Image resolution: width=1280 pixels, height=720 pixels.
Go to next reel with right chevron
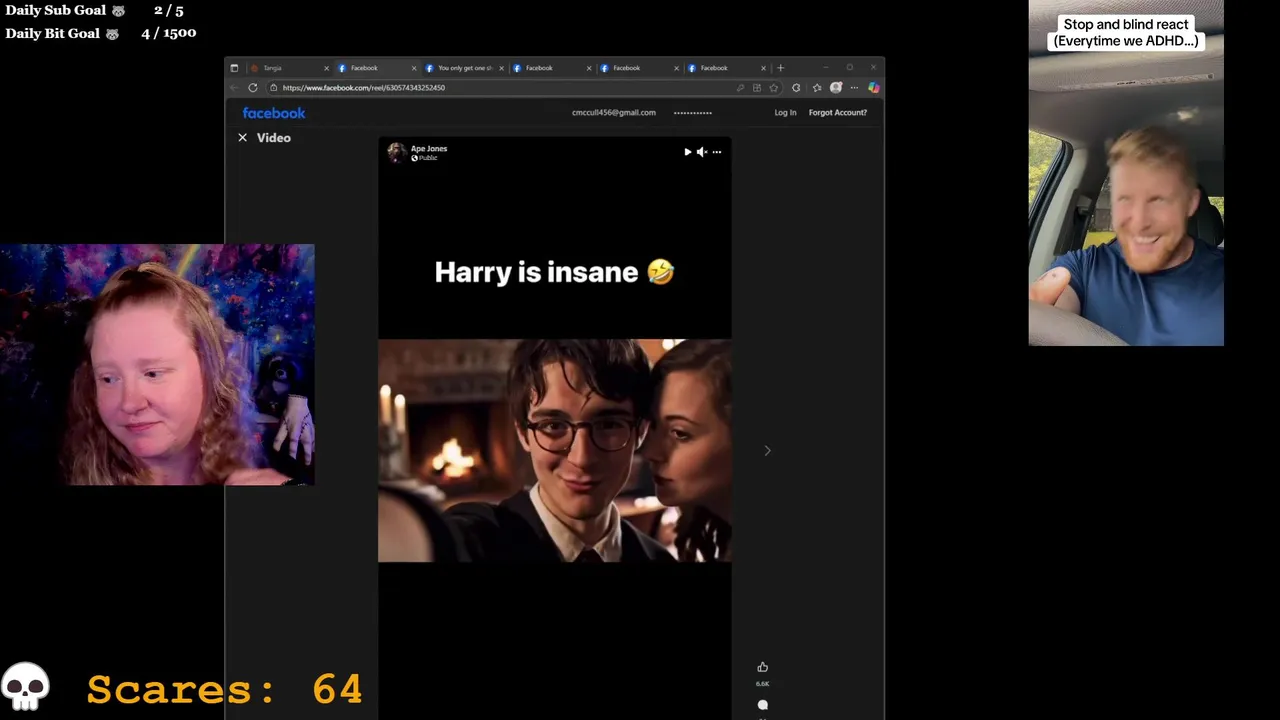click(767, 451)
